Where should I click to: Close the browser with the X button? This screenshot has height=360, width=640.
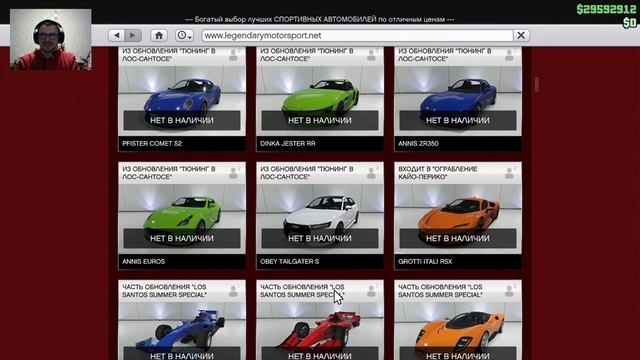click(x=521, y=36)
